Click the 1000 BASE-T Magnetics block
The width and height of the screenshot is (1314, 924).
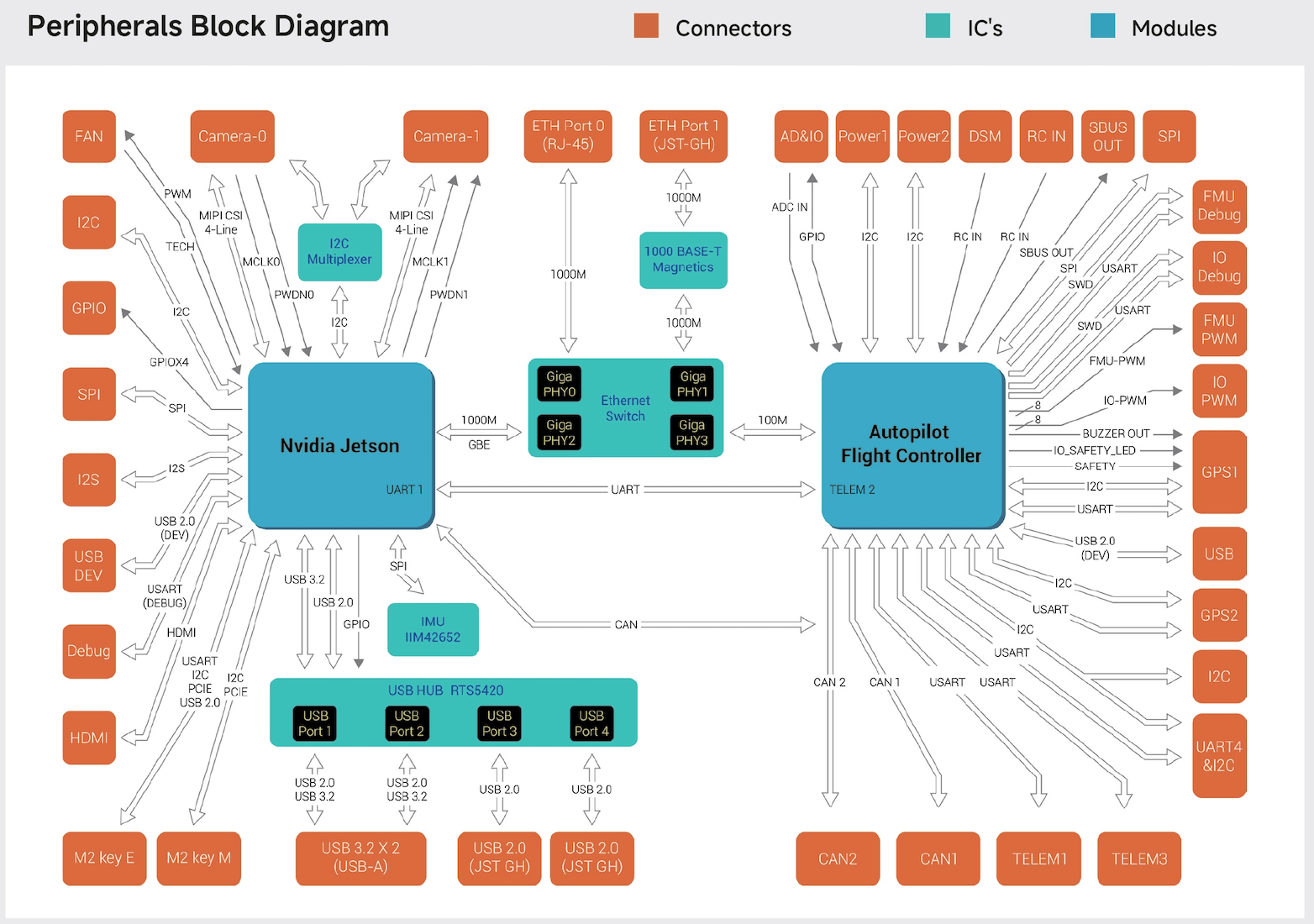[683, 260]
